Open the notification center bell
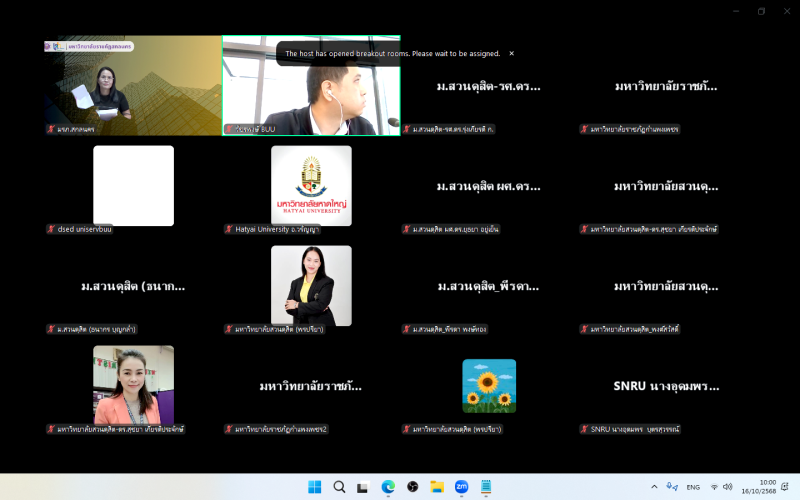 (x=783, y=487)
